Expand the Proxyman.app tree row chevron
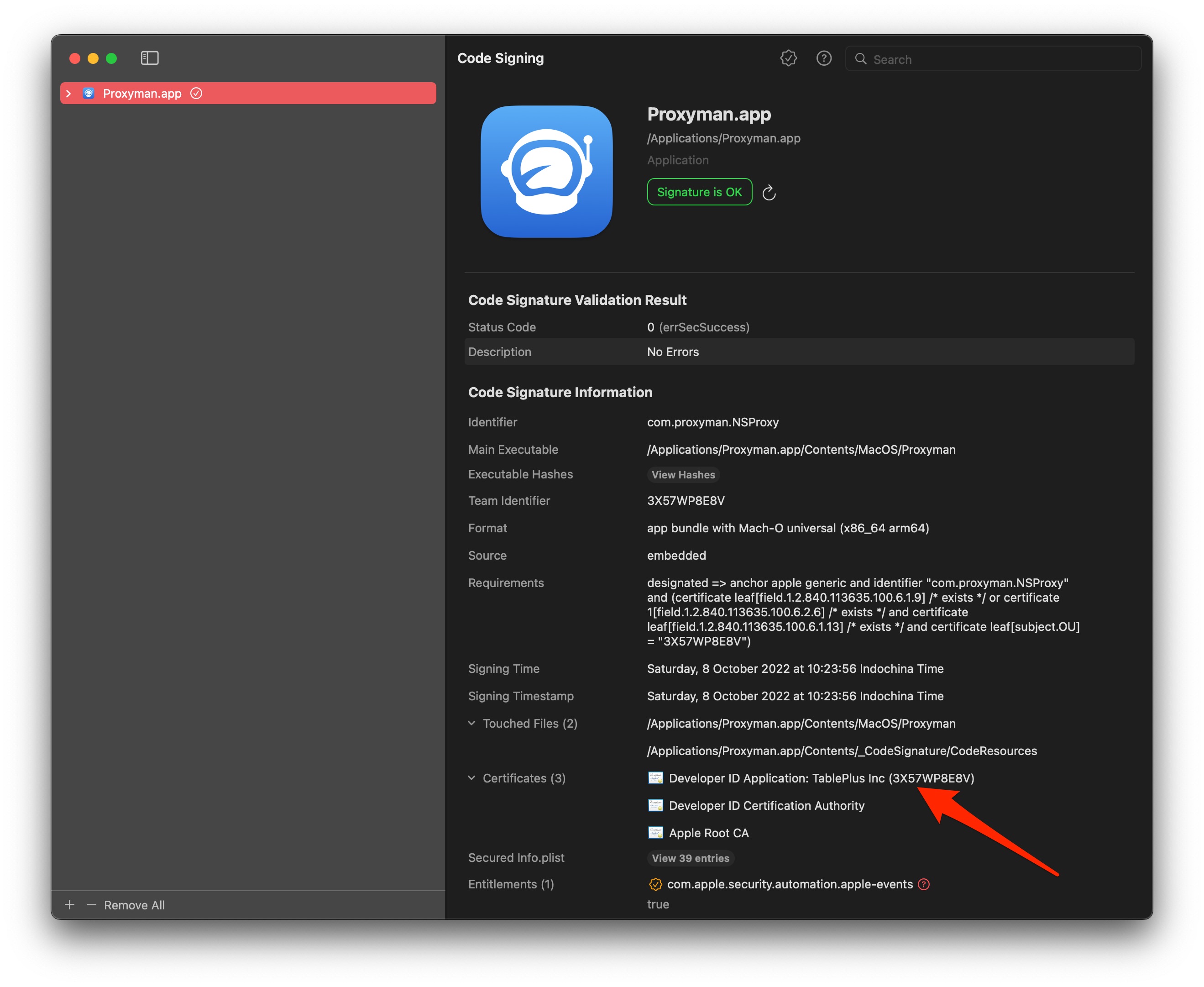1204x987 pixels. (x=69, y=93)
